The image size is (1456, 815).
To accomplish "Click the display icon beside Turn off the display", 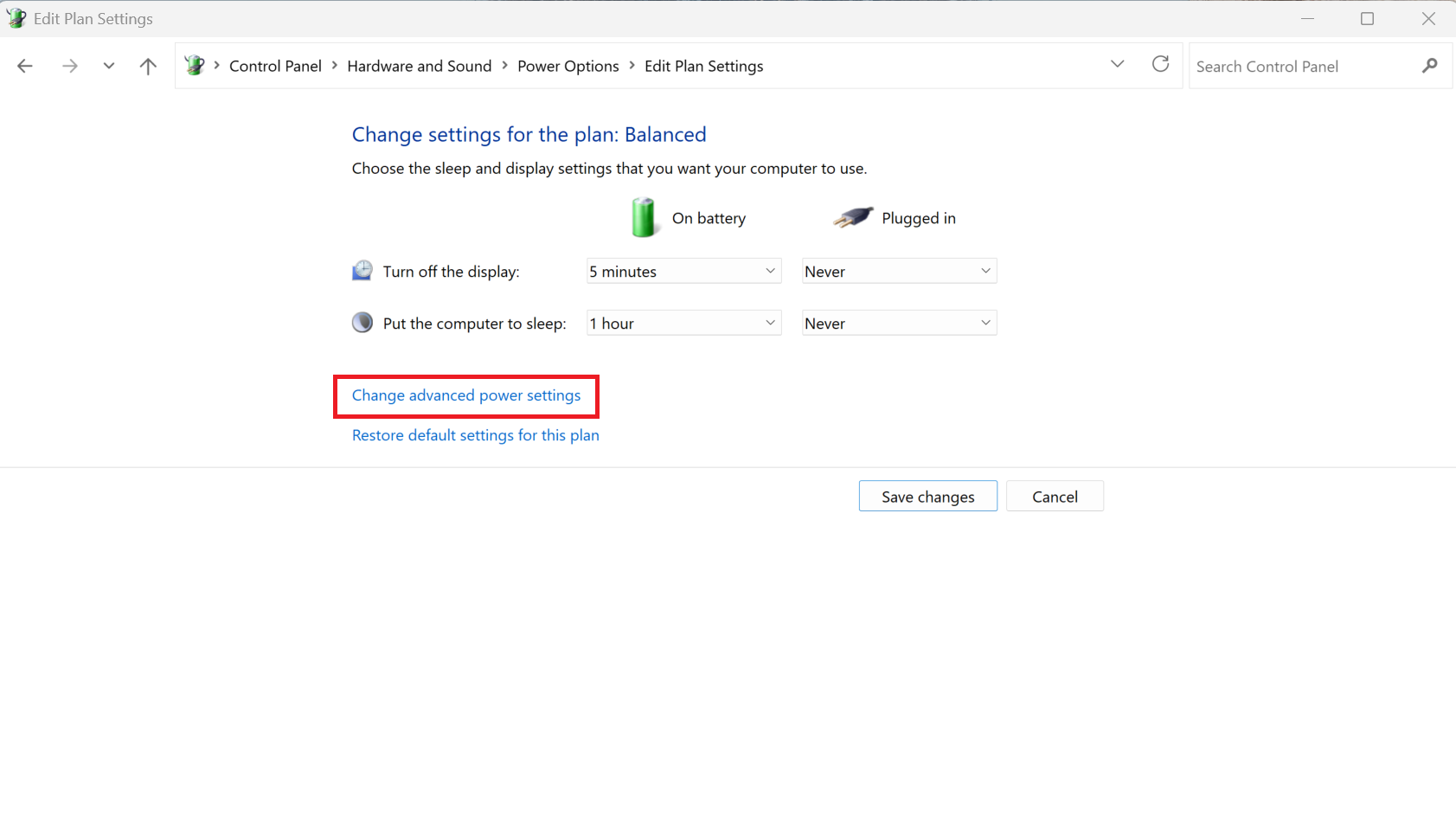I will click(x=362, y=270).
